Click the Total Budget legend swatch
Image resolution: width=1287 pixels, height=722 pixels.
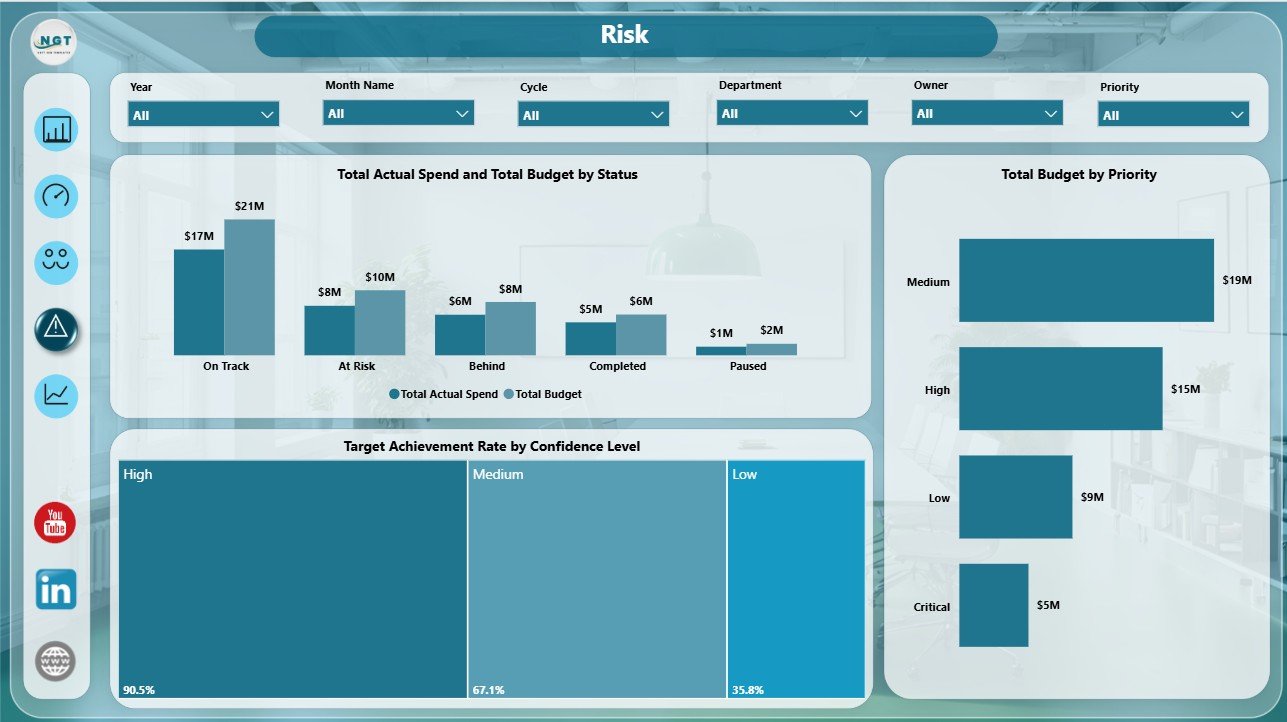510,395
